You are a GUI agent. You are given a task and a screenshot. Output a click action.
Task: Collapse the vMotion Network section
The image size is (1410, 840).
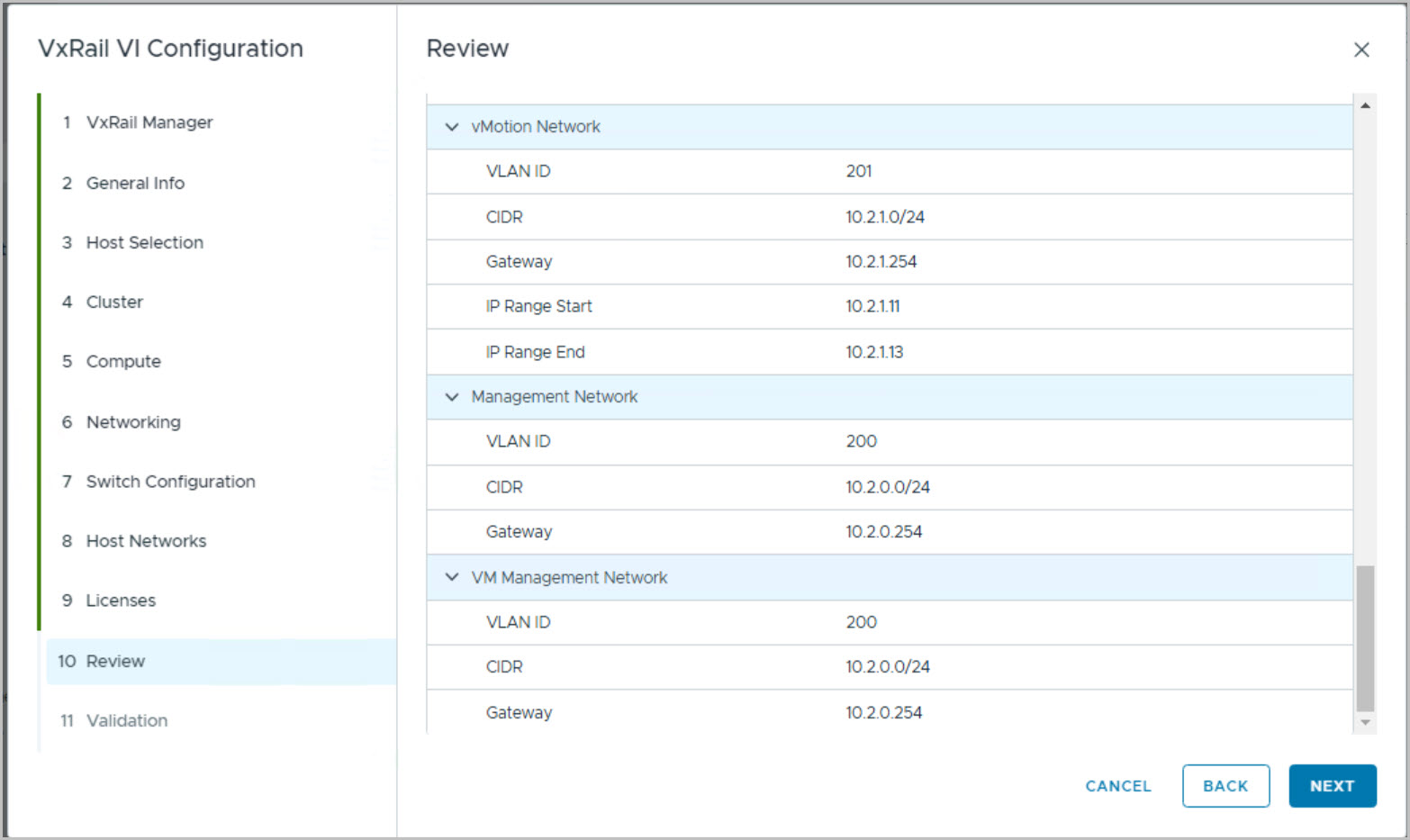click(x=452, y=127)
